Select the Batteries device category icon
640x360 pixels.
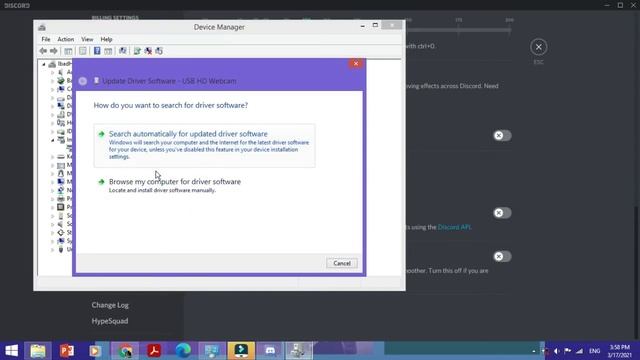pyautogui.click(x=61, y=80)
